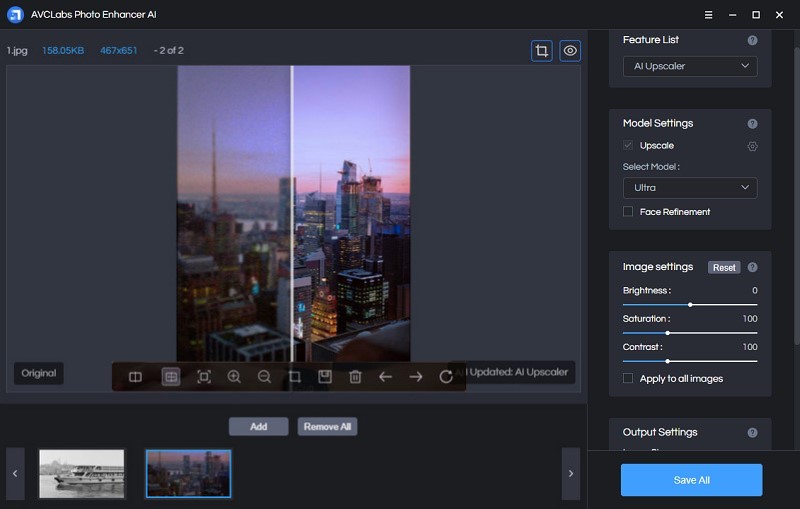Screen dimensions: 800x509
Task: Click the Save All button
Action: 691,480
